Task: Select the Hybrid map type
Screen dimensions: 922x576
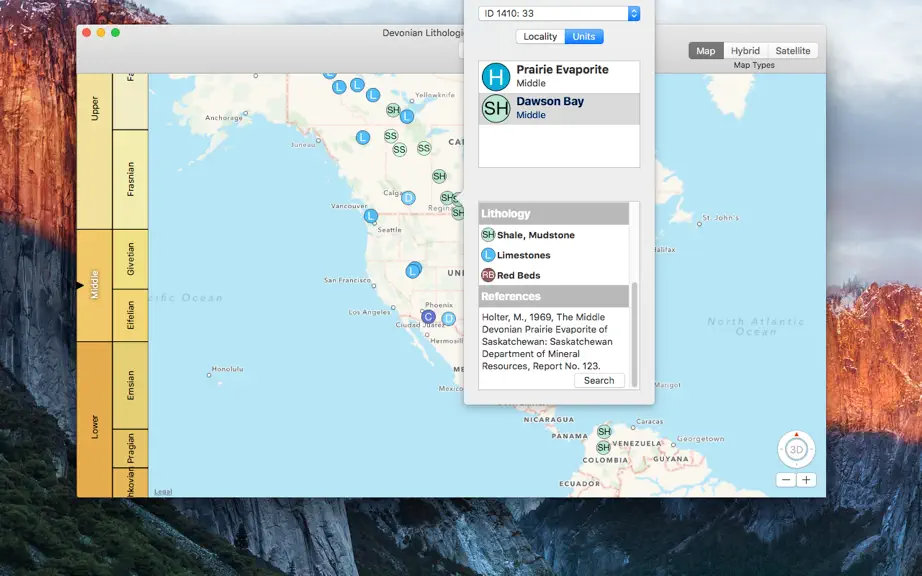Action: [x=745, y=51]
